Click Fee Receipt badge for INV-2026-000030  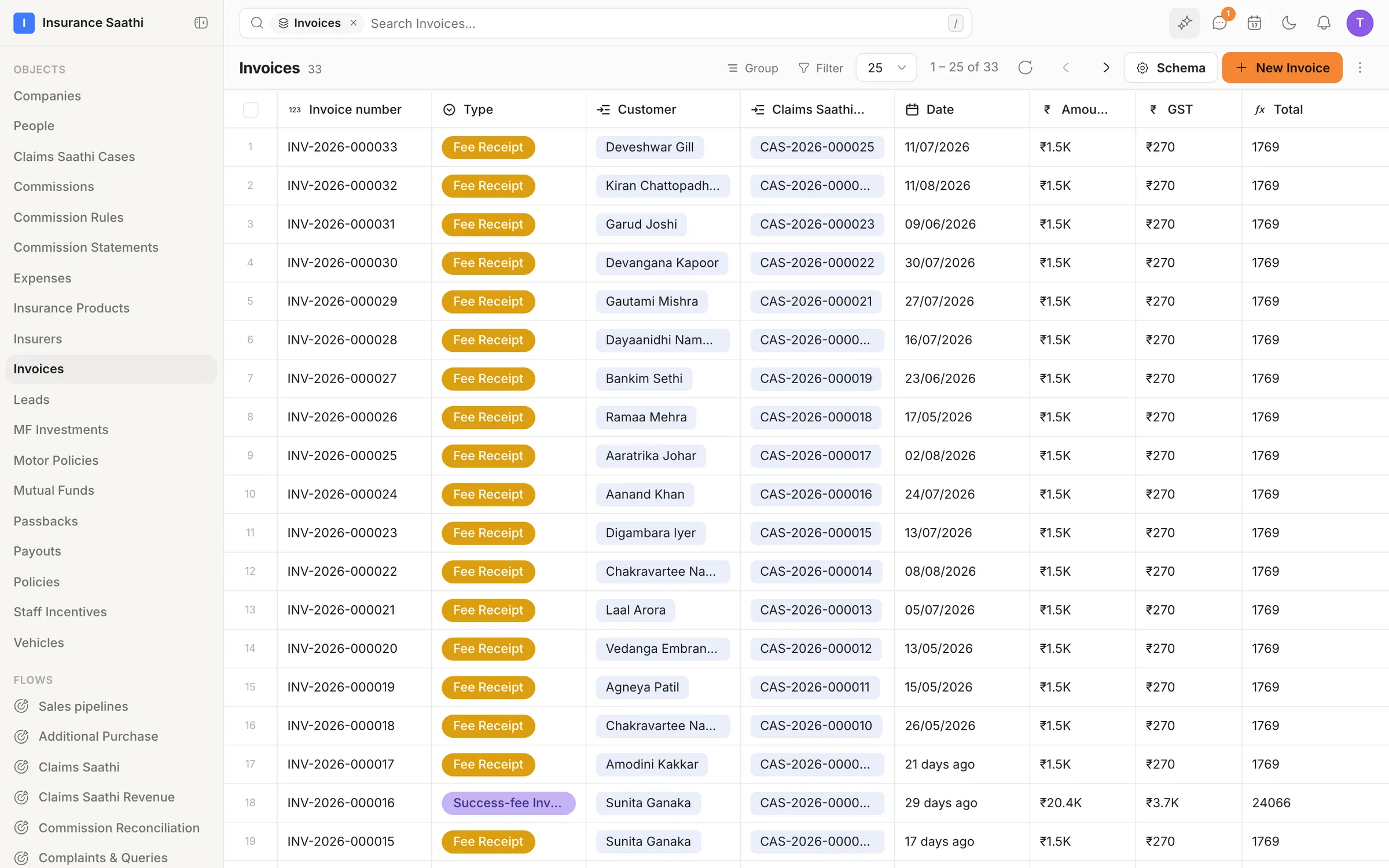[488, 263]
